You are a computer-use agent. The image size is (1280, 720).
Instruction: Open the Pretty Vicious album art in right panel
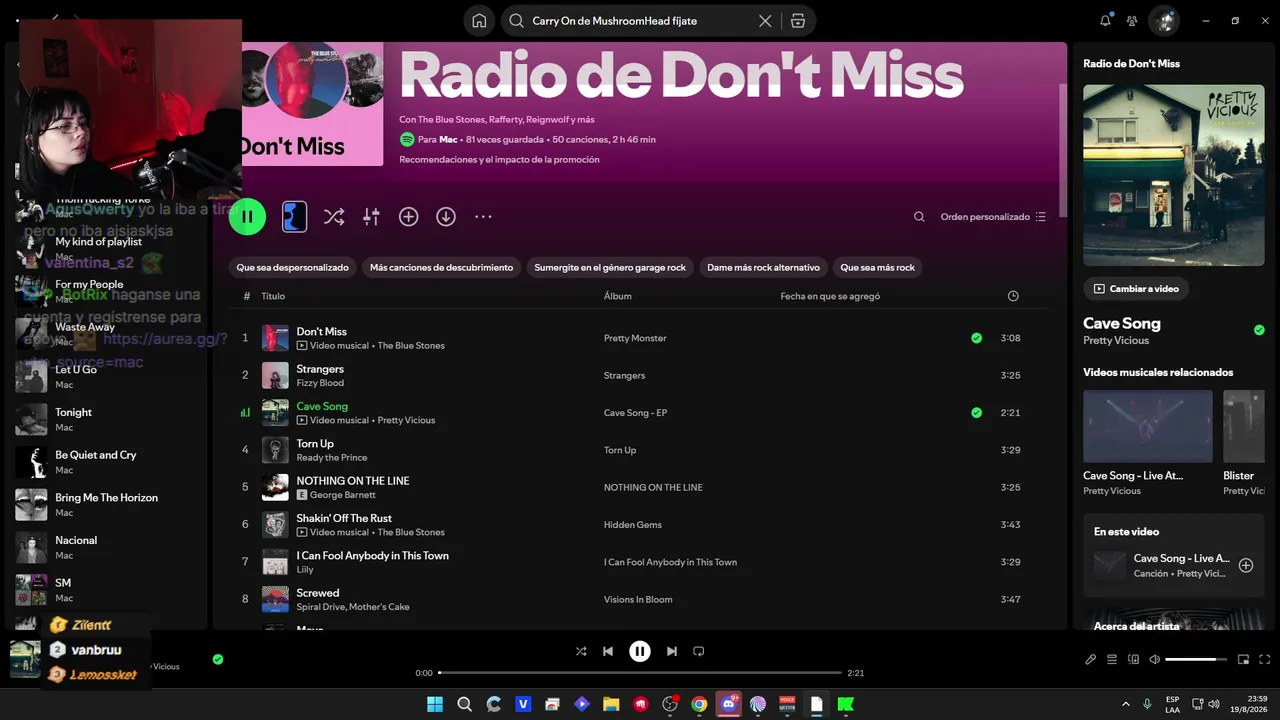1173,175
